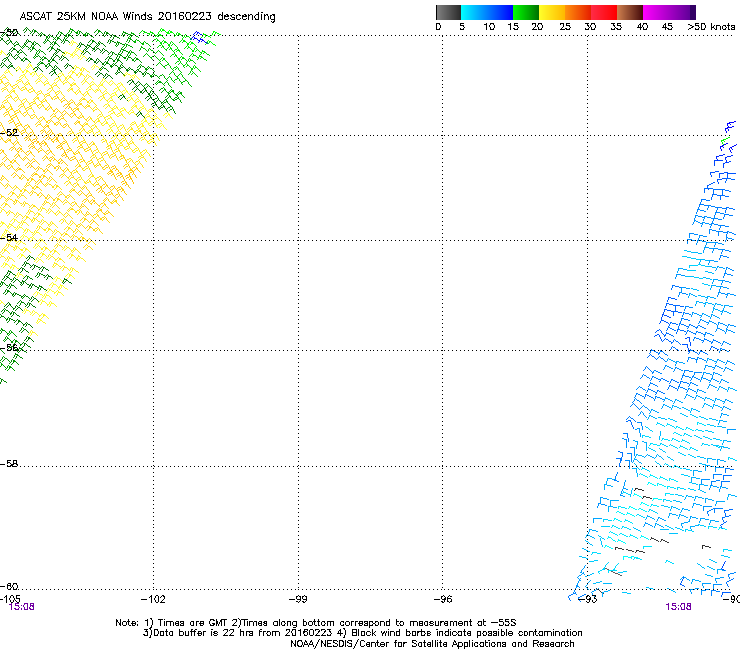Click the red 30-35 knots legend swatch
Screen dimensions: 740x650
[x=604, y=12]
